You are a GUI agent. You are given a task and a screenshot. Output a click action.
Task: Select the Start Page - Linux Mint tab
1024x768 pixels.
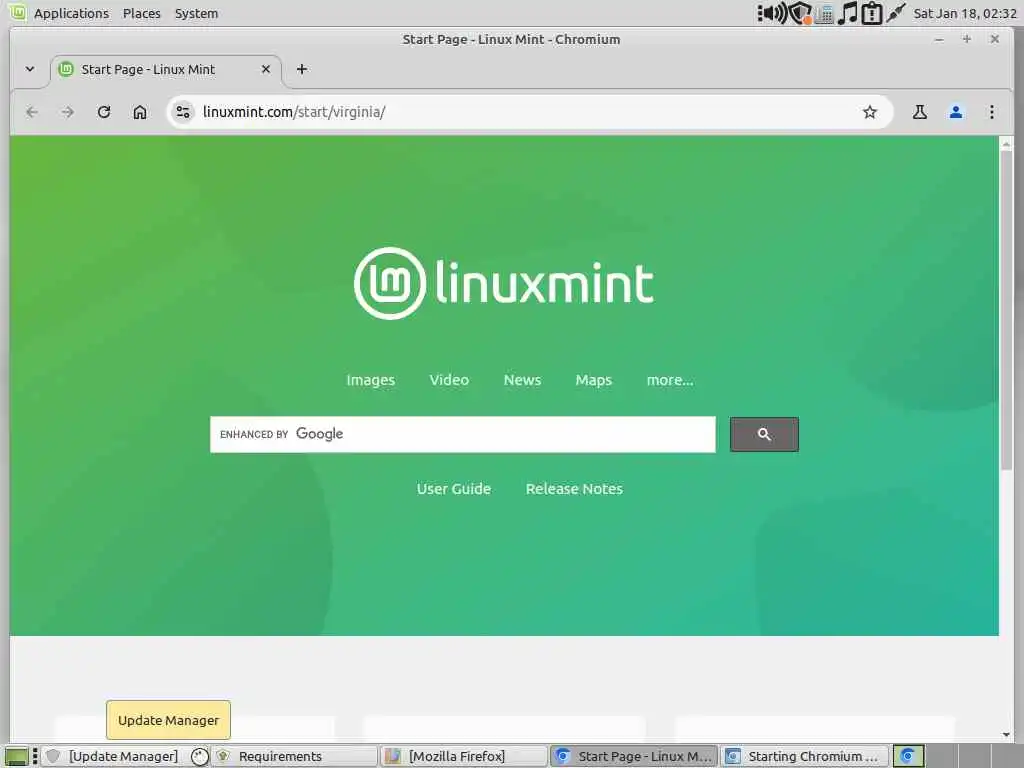click(x=165, y=71)
